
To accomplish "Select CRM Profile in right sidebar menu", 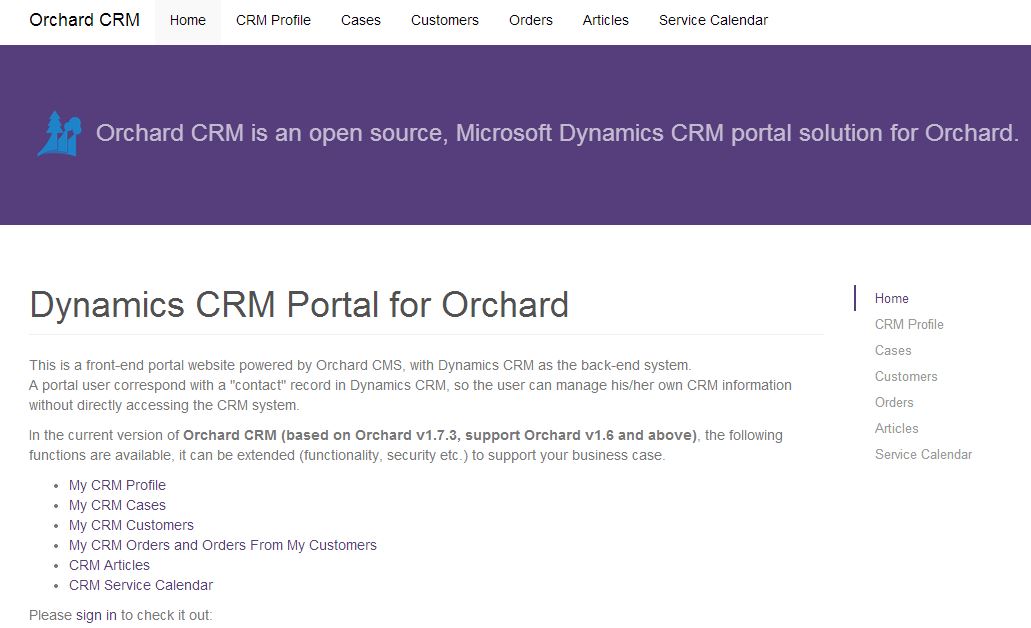I will coord(909,324).
